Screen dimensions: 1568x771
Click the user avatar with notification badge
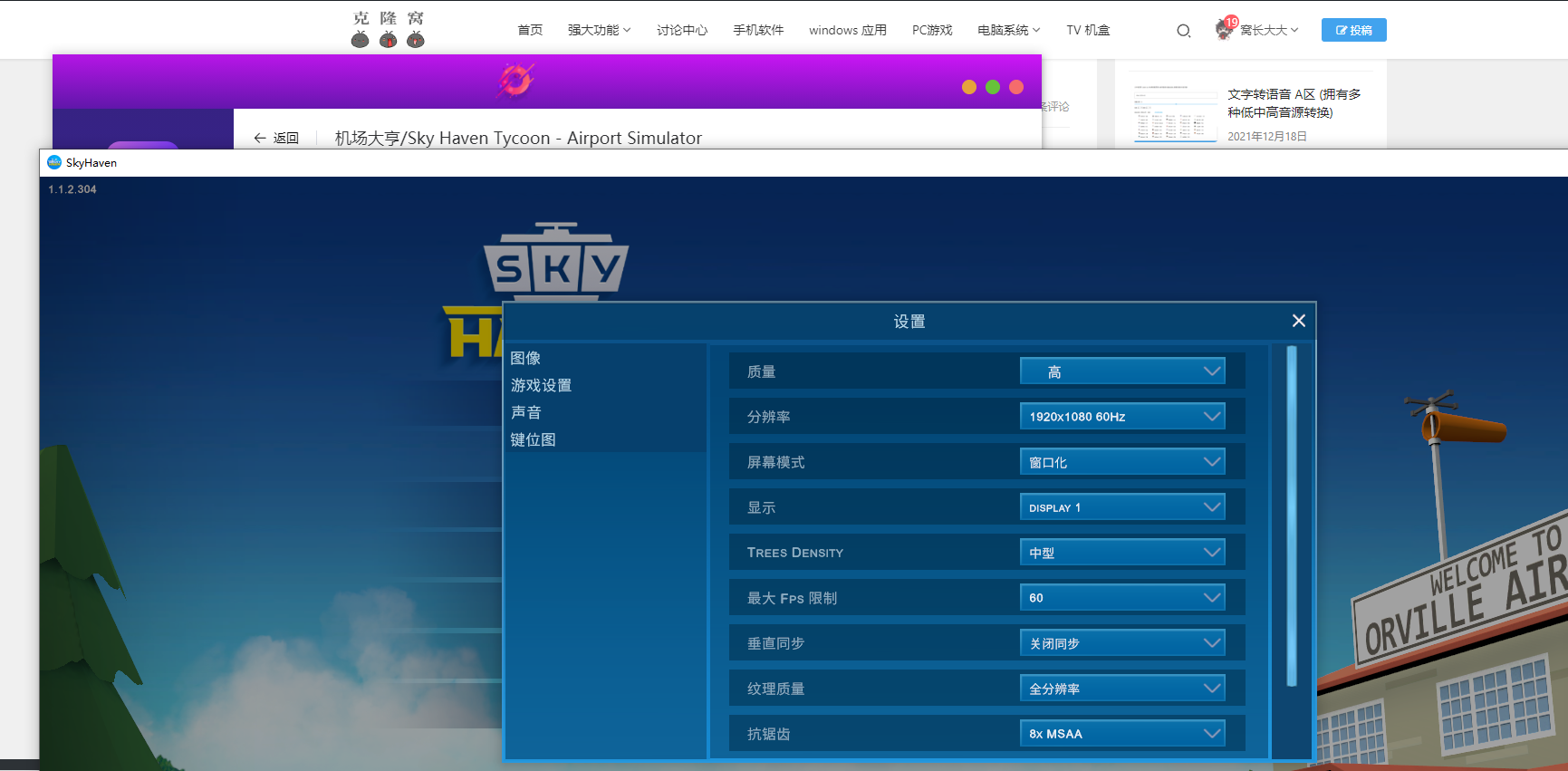click(1226, 29)
